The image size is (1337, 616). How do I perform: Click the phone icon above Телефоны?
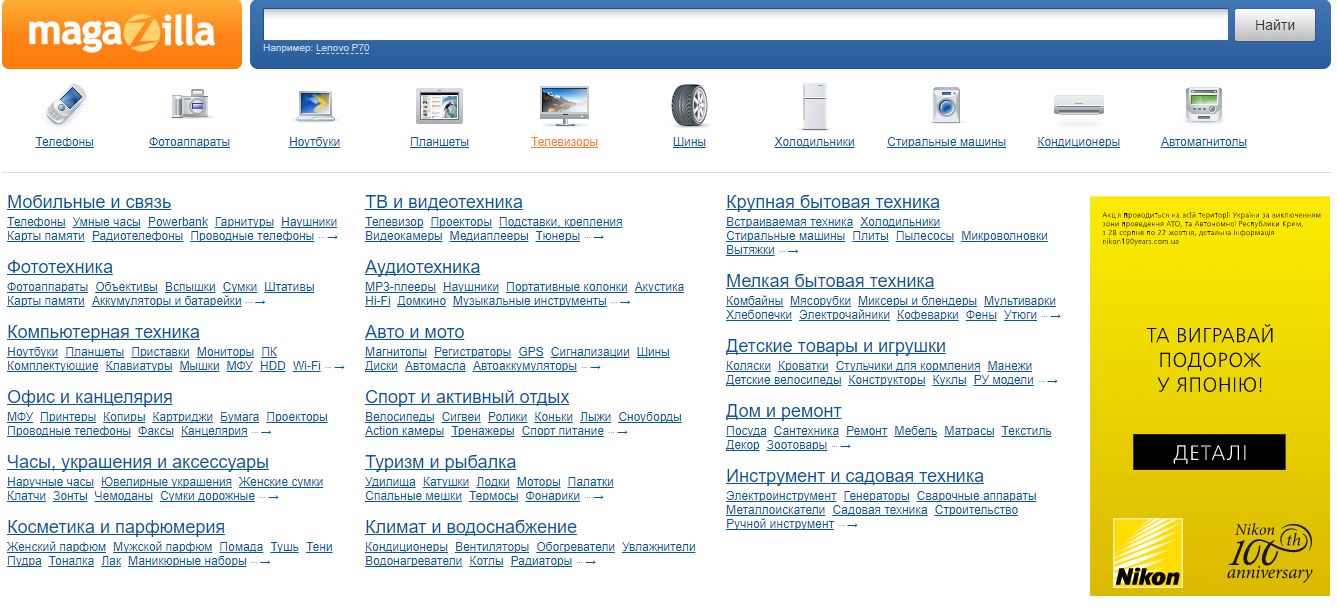(65, 105)
